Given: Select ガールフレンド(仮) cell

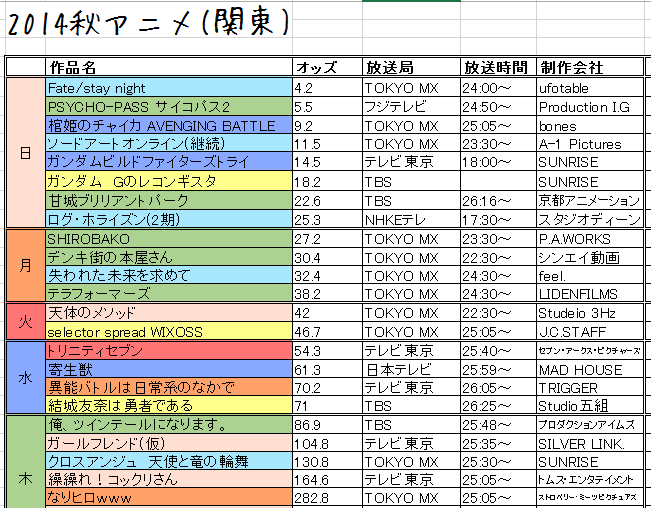Looking at the screenshot, I should pos(169,443).
